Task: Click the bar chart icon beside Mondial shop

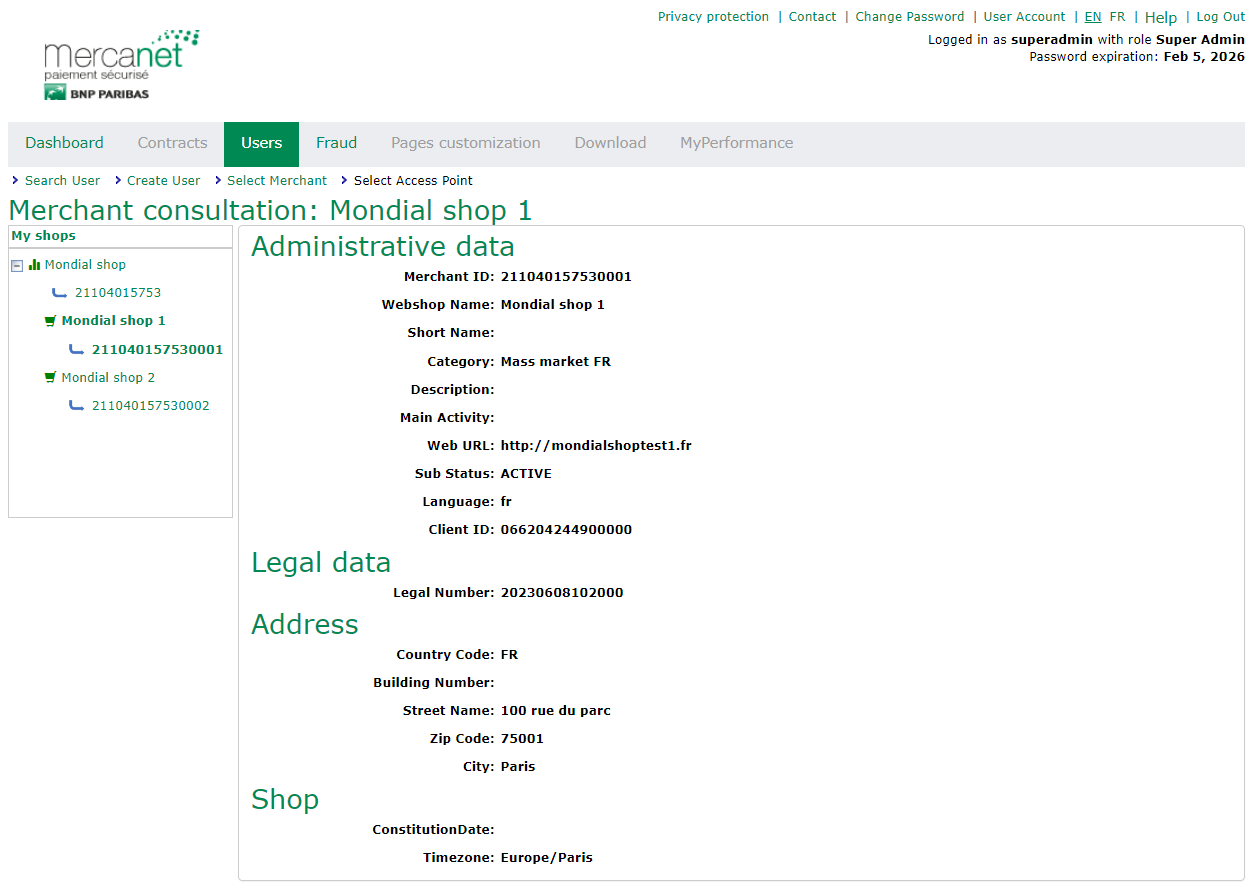Action: click(x=34, y=265)
